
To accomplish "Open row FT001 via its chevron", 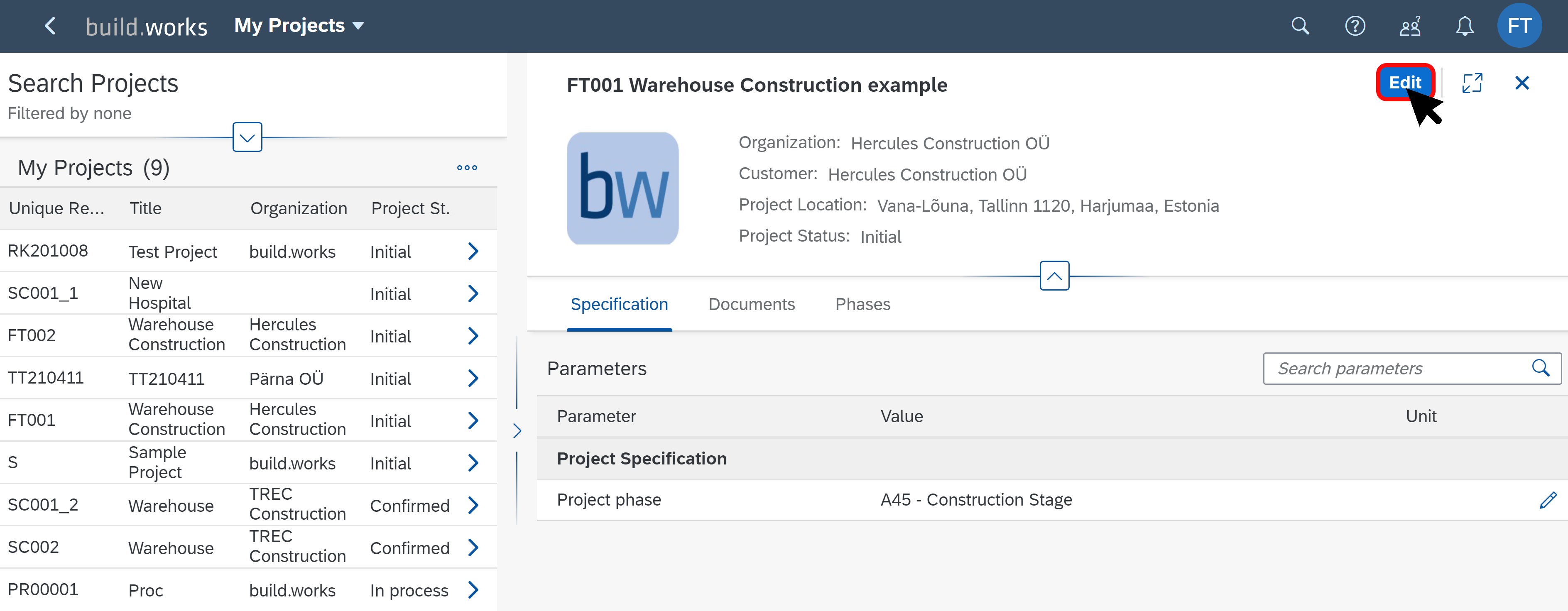I will (473, 420).
